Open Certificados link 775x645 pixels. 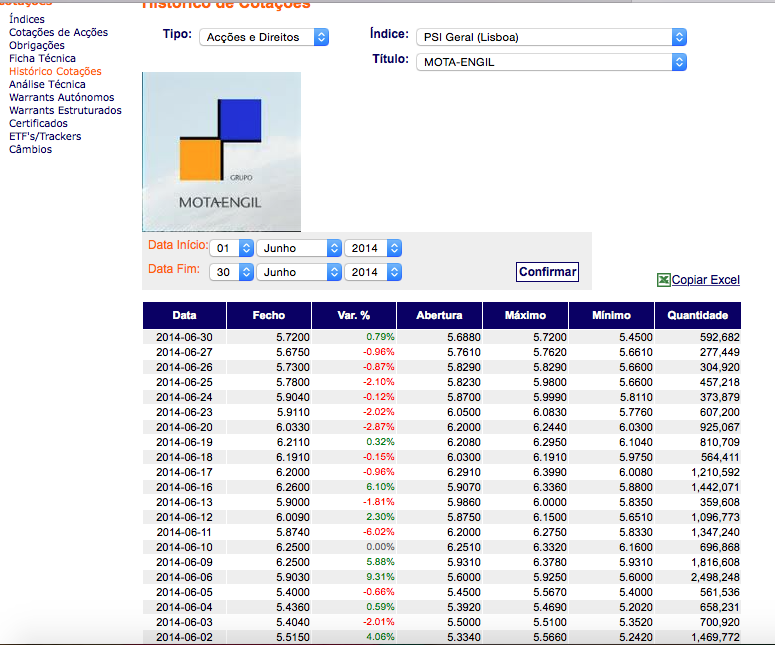38,124
